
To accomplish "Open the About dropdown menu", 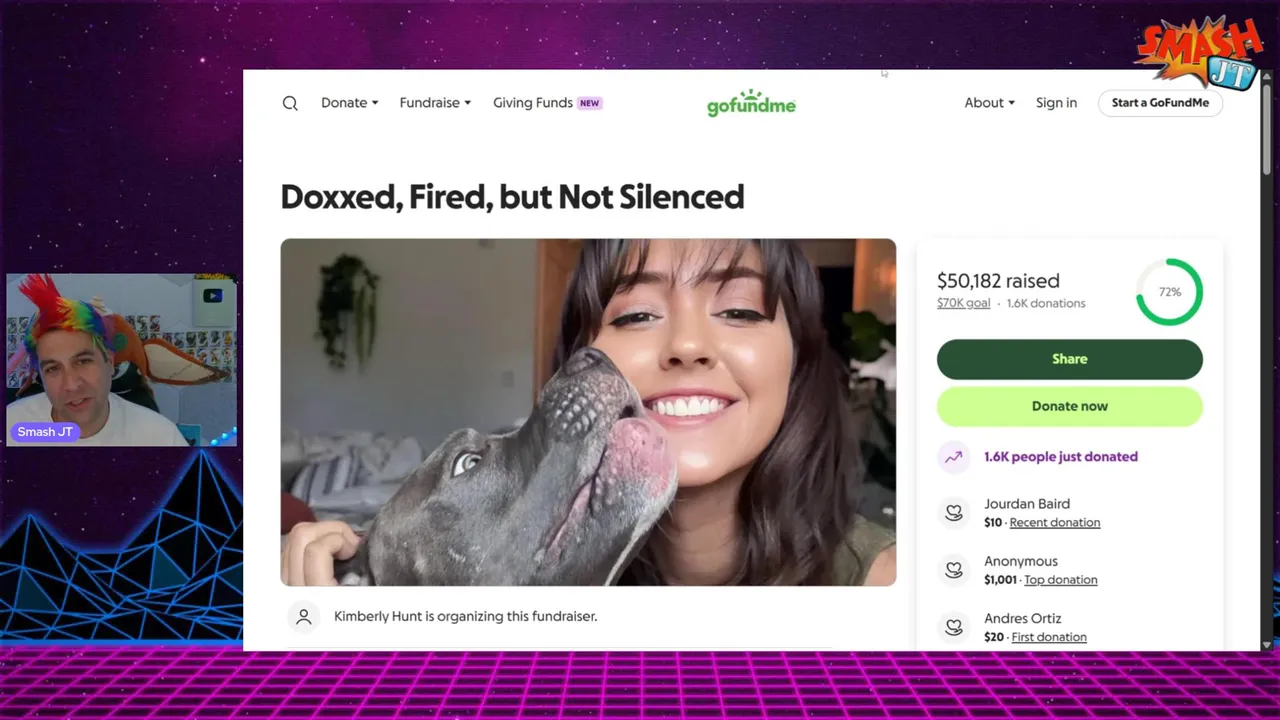I will 989,103.
